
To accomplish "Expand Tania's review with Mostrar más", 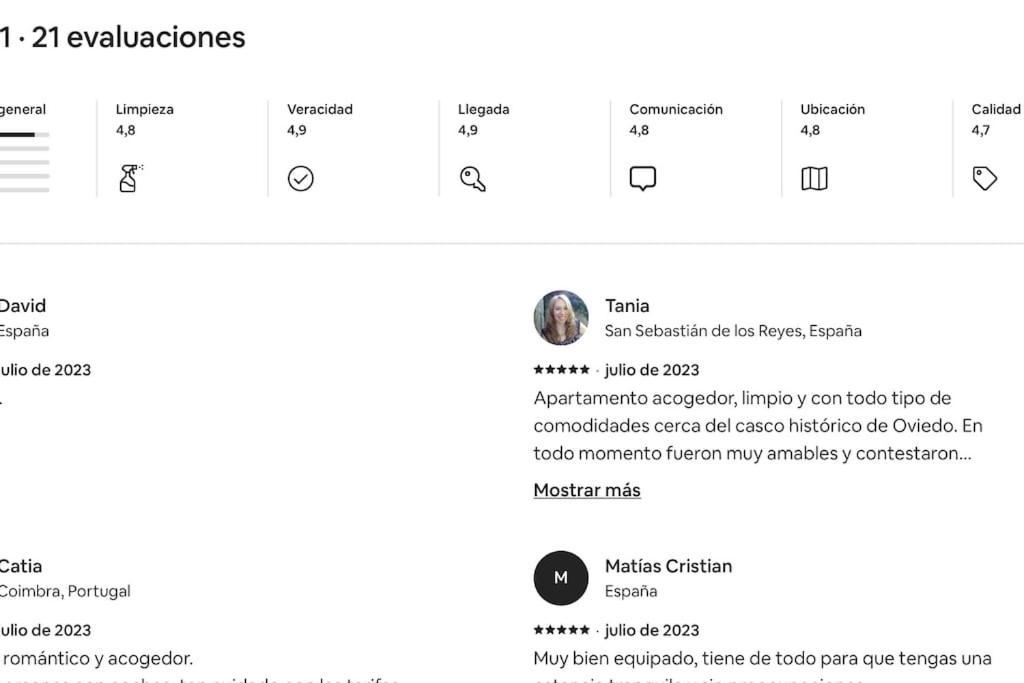I will (x=587, y=490).
